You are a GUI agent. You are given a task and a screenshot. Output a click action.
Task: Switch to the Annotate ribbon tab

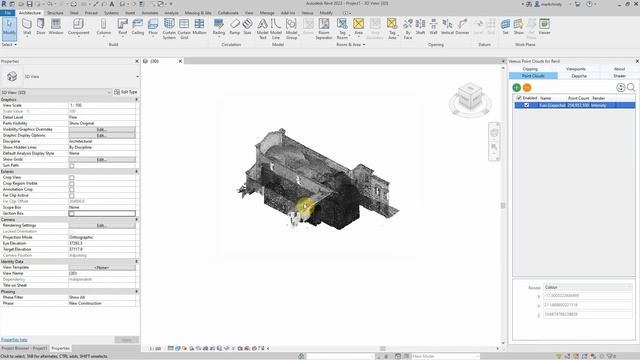click(x=149, y=13)
